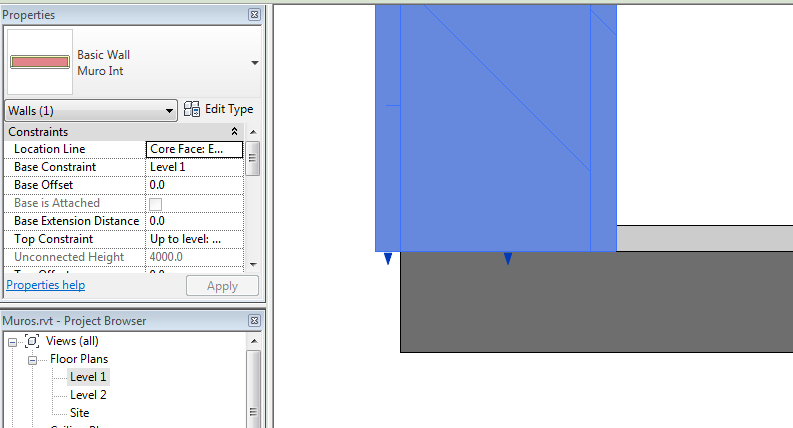Click the Base Extension Distance value field
This screenshot has width=793, height=428.
click(x=194, y=221)
